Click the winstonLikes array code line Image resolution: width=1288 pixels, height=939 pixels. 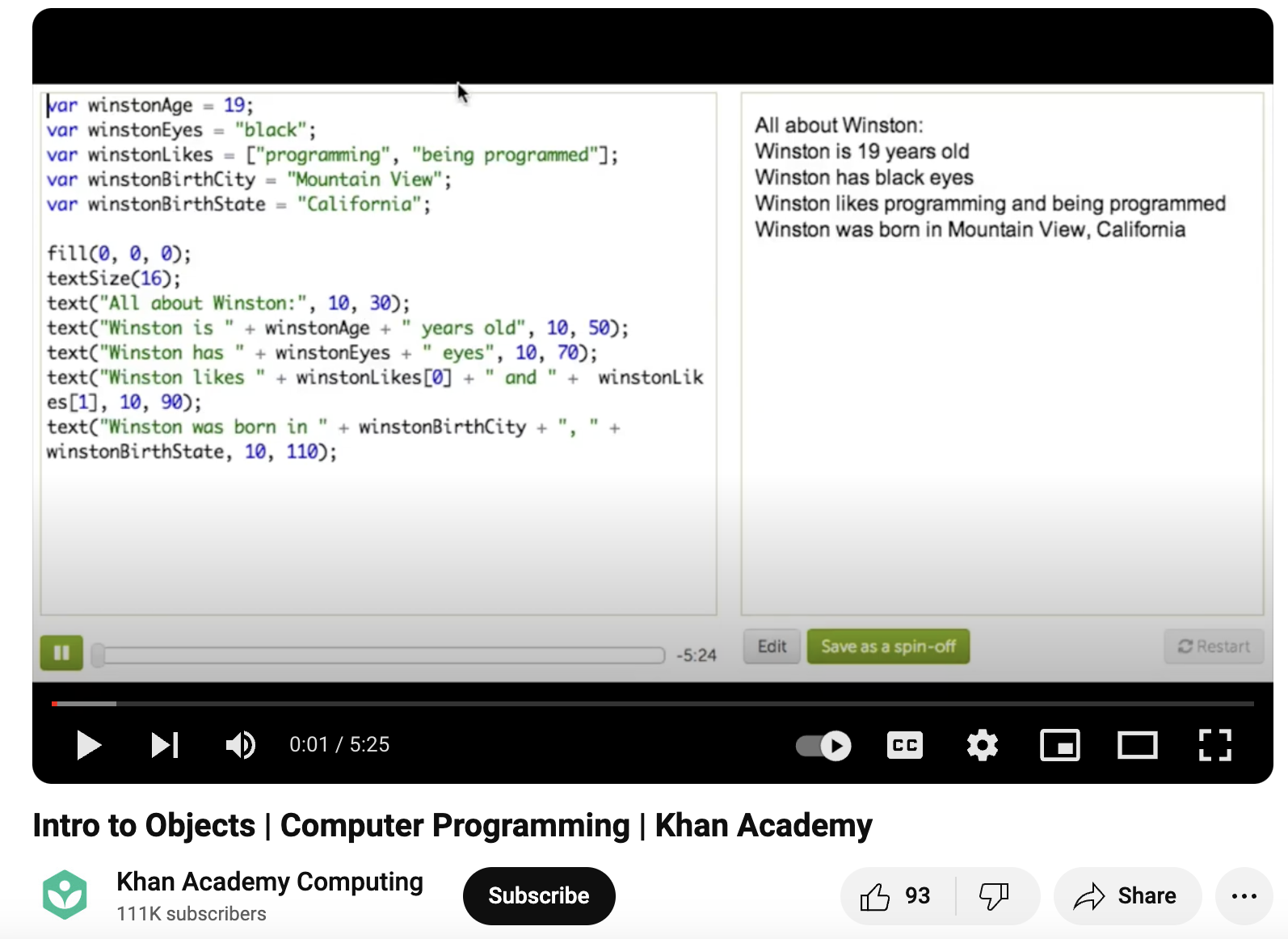pos(332,155)
